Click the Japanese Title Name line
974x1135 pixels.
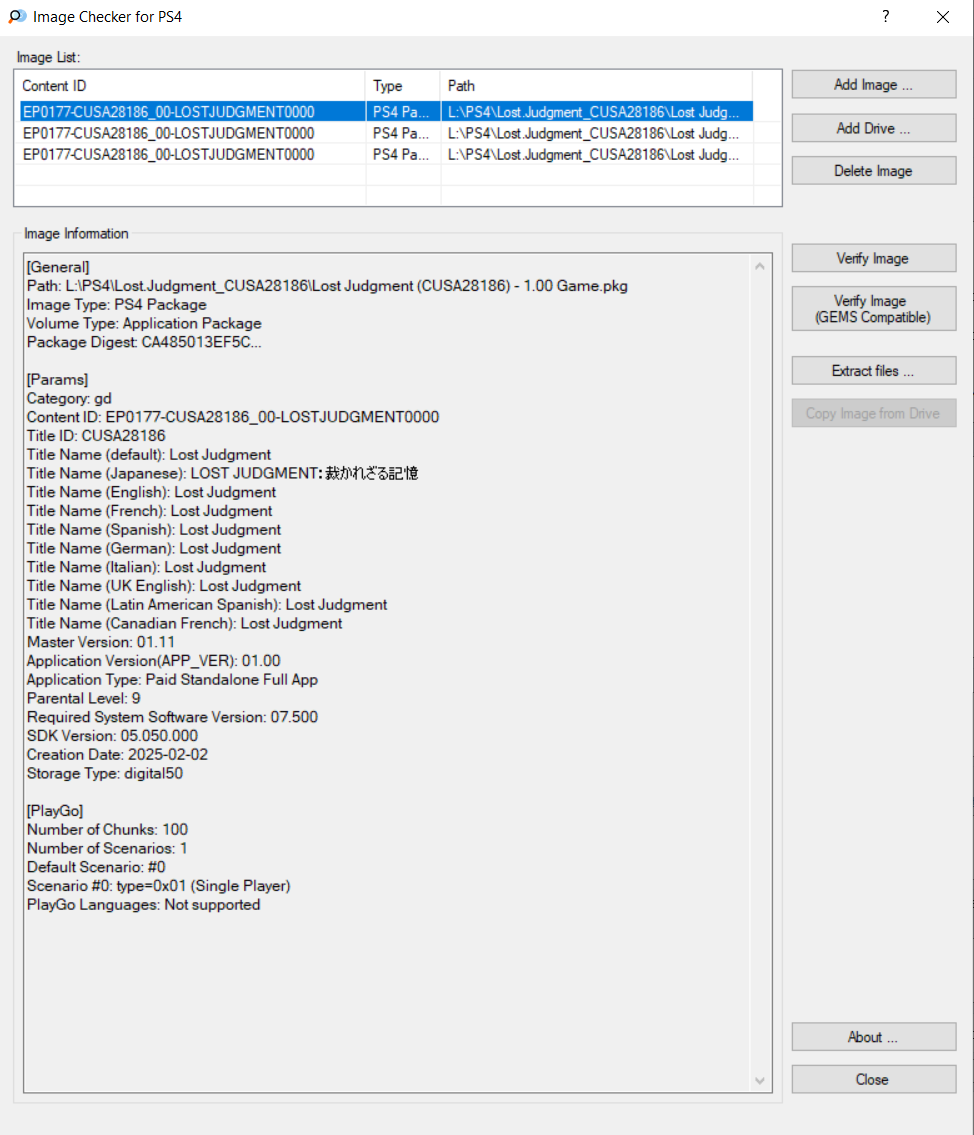click(223, 473)
